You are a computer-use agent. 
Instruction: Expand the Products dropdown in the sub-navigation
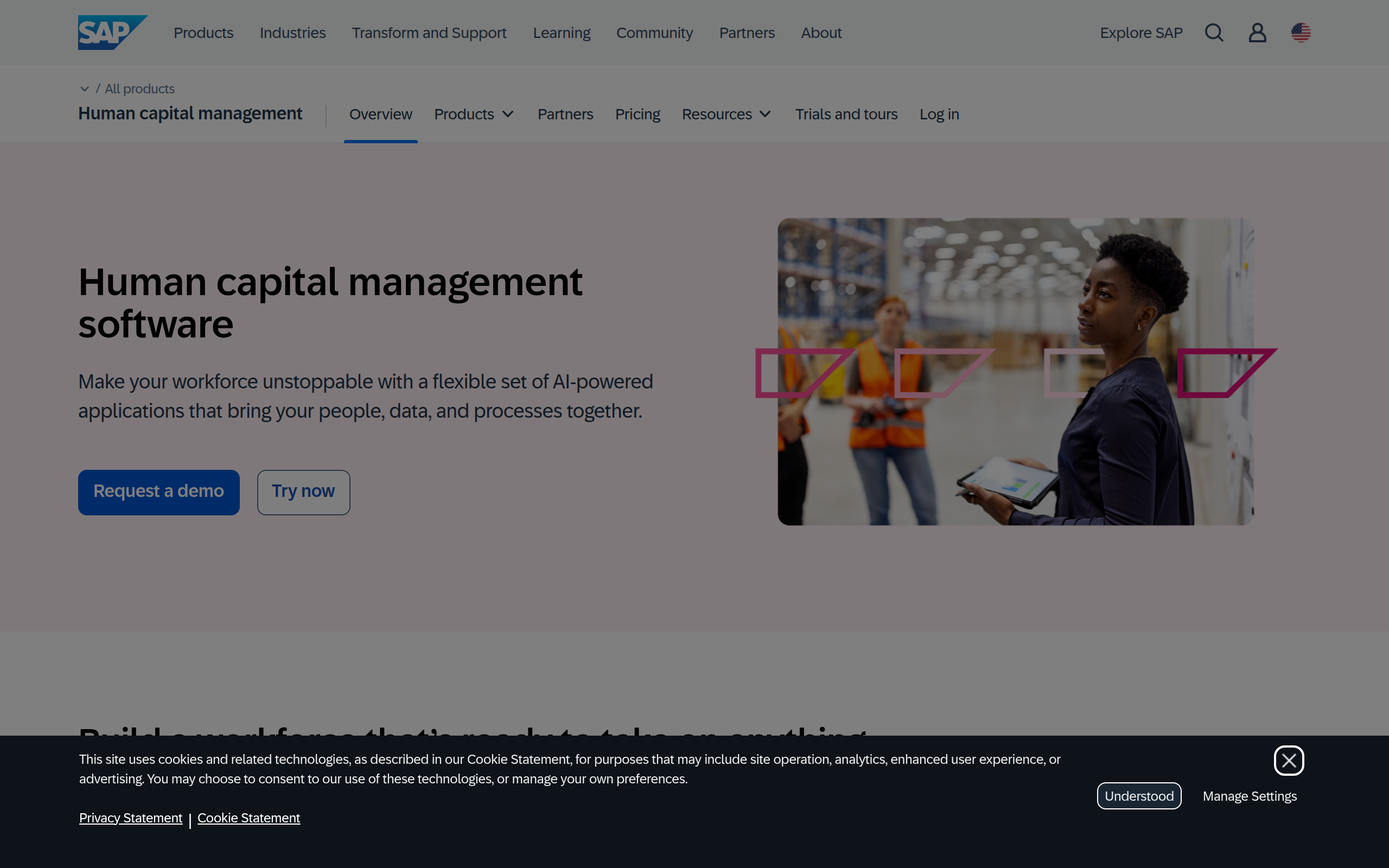pyautogui.click(x=473, y=114)
